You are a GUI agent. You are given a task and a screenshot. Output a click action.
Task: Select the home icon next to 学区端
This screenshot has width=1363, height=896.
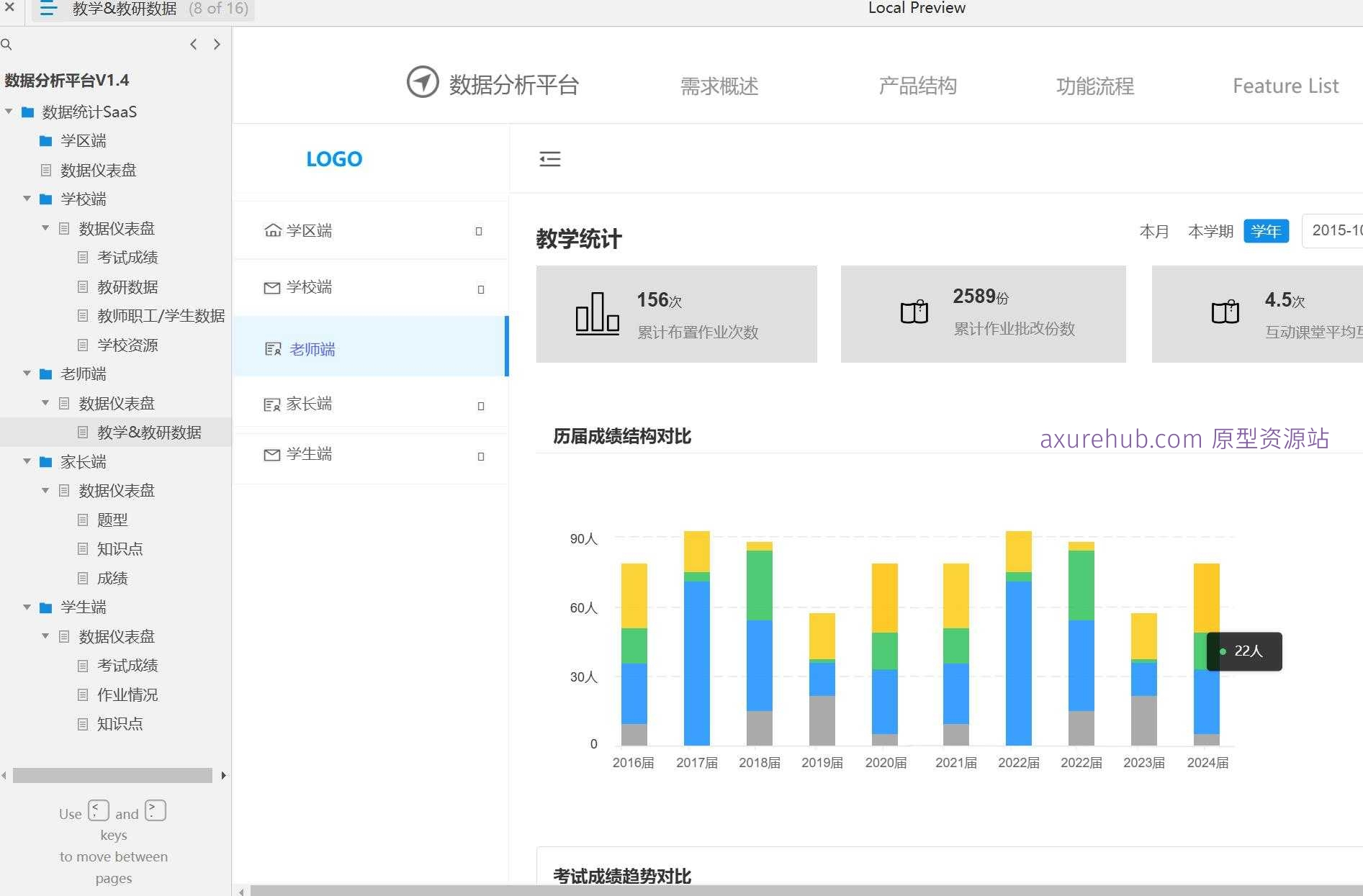[272, 229]
